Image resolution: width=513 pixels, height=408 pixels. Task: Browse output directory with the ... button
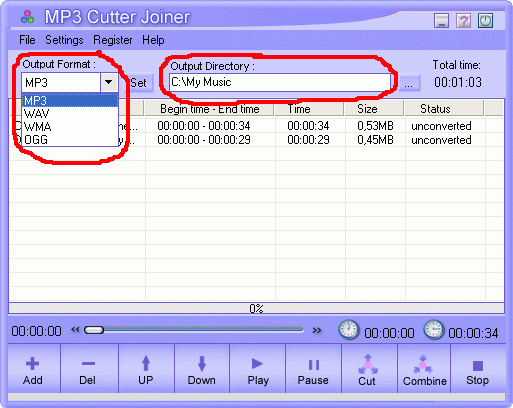point(409,83)
